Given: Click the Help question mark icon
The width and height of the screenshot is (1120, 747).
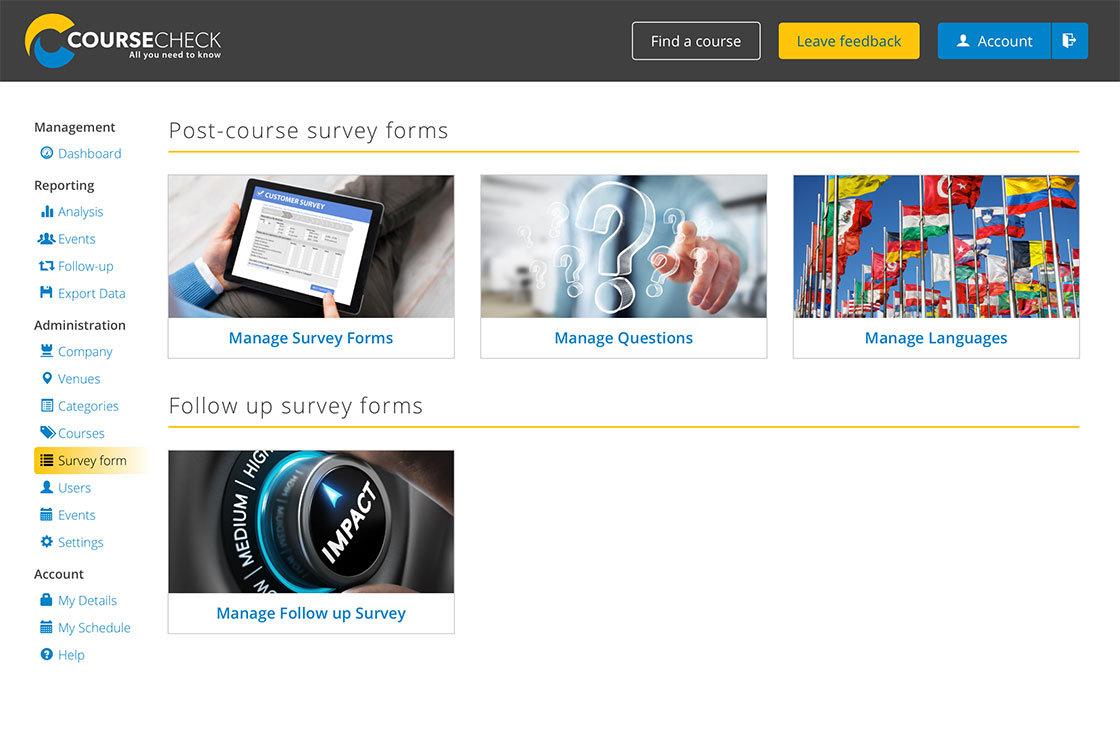Looking at the screenshot, I should tap(46, 654).
